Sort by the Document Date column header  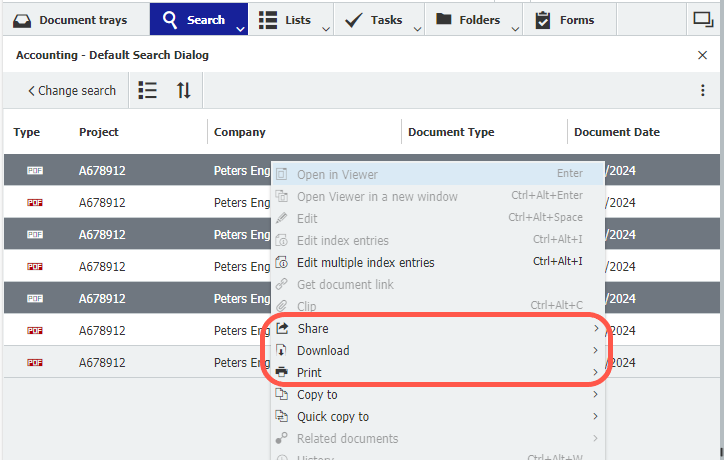617,132
